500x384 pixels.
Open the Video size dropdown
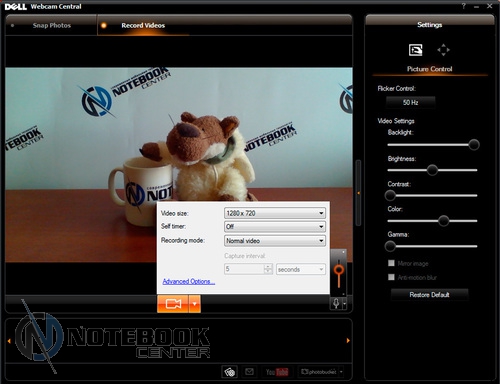(275, 213)
